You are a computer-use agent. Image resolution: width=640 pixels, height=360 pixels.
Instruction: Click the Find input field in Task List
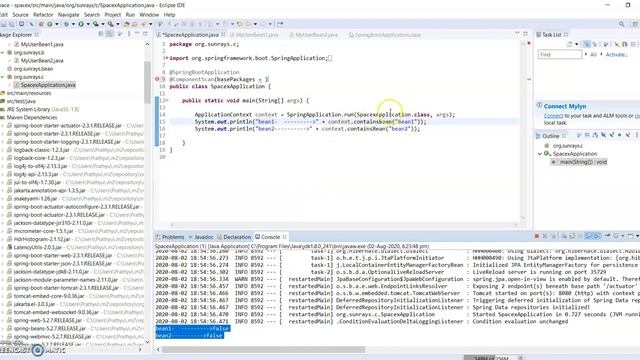(560, 54)
